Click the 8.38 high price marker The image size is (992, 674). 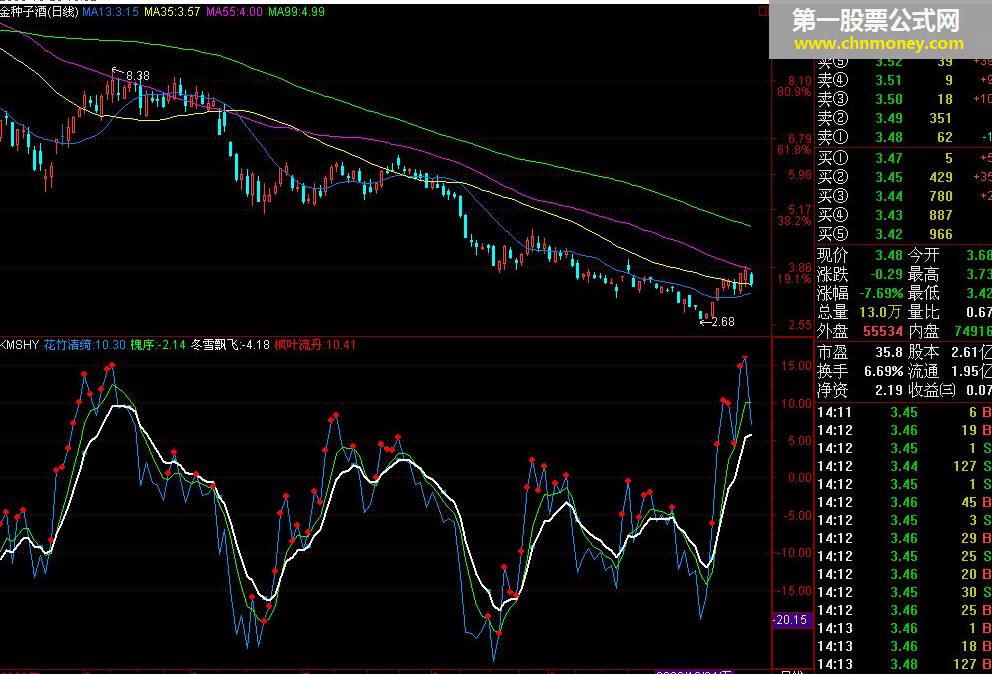tap(138, 76)
